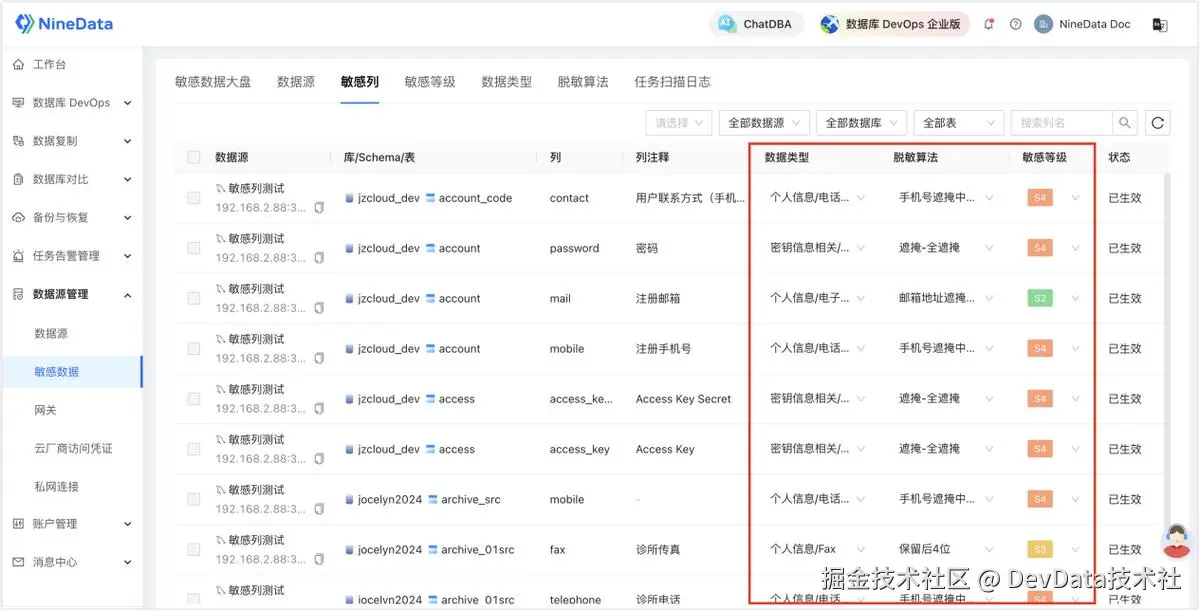Switch to the 任务扫描日志 tab
Screen dimensions: 1200x611
tap(672, 82)
